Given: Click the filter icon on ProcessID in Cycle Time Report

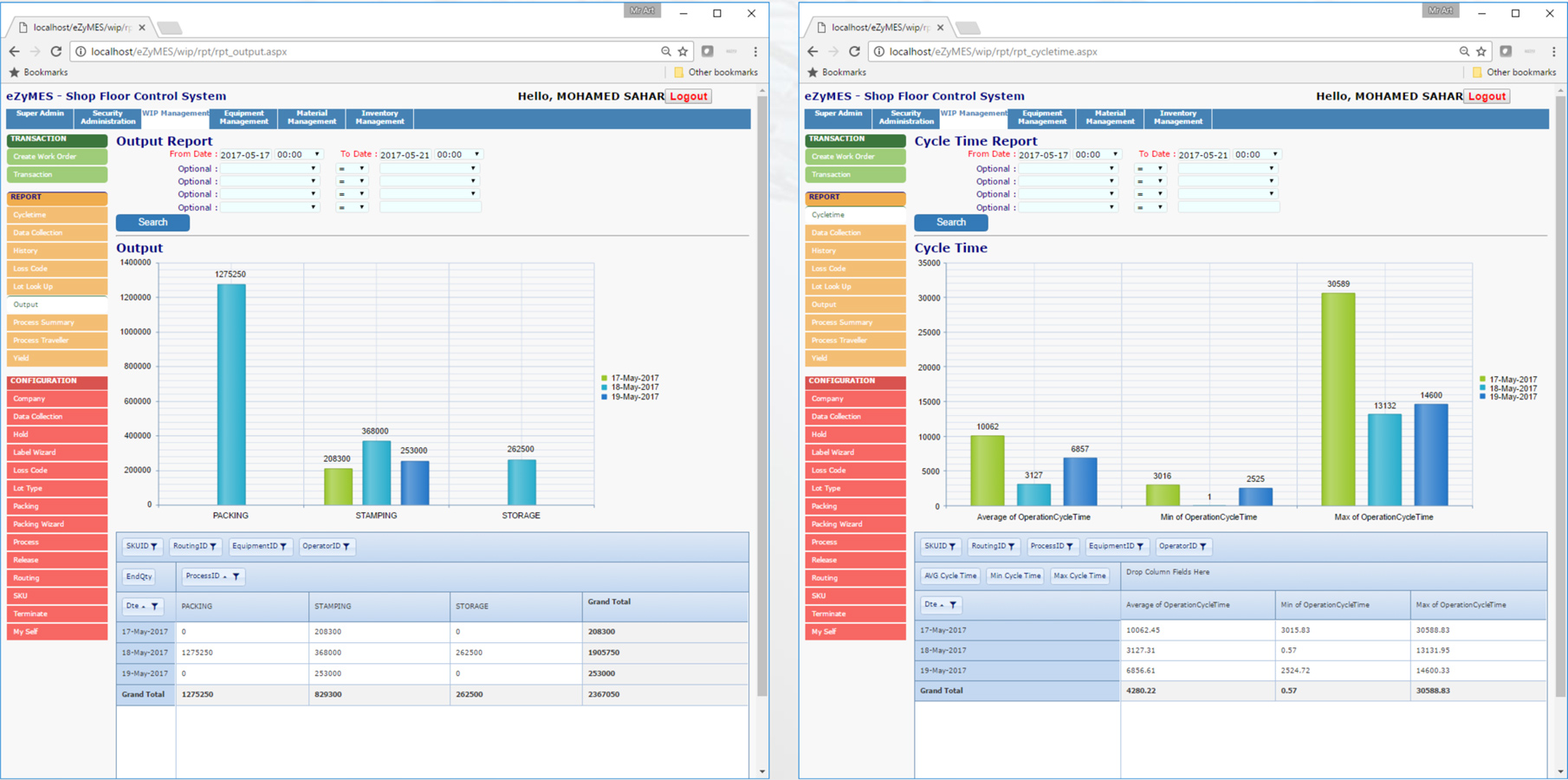Looking at the screenshot, I should pos(1070,547).
